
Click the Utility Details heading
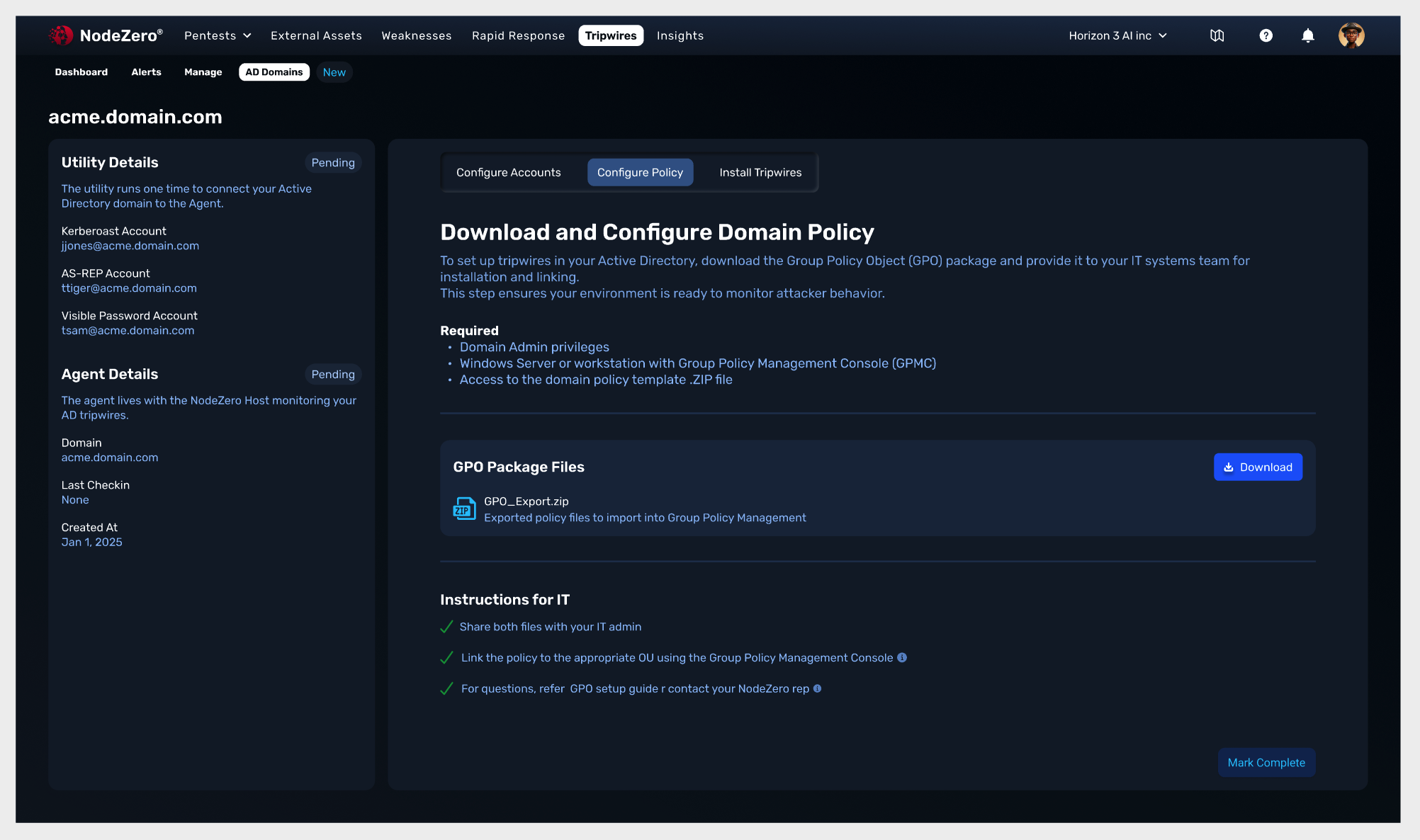[x=110, y=162]
